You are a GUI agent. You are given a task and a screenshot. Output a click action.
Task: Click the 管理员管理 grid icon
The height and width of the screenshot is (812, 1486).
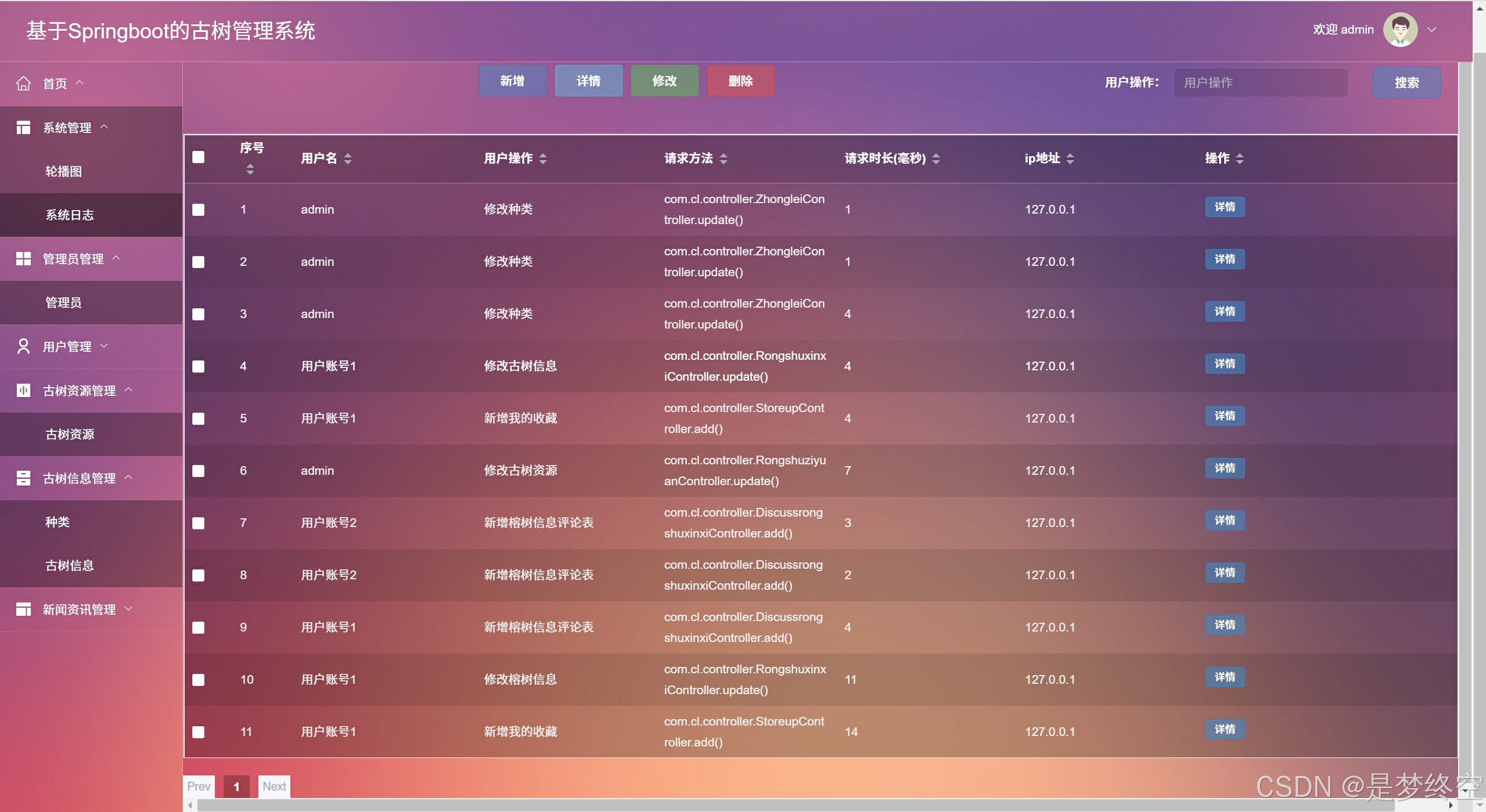click(23, 259)
